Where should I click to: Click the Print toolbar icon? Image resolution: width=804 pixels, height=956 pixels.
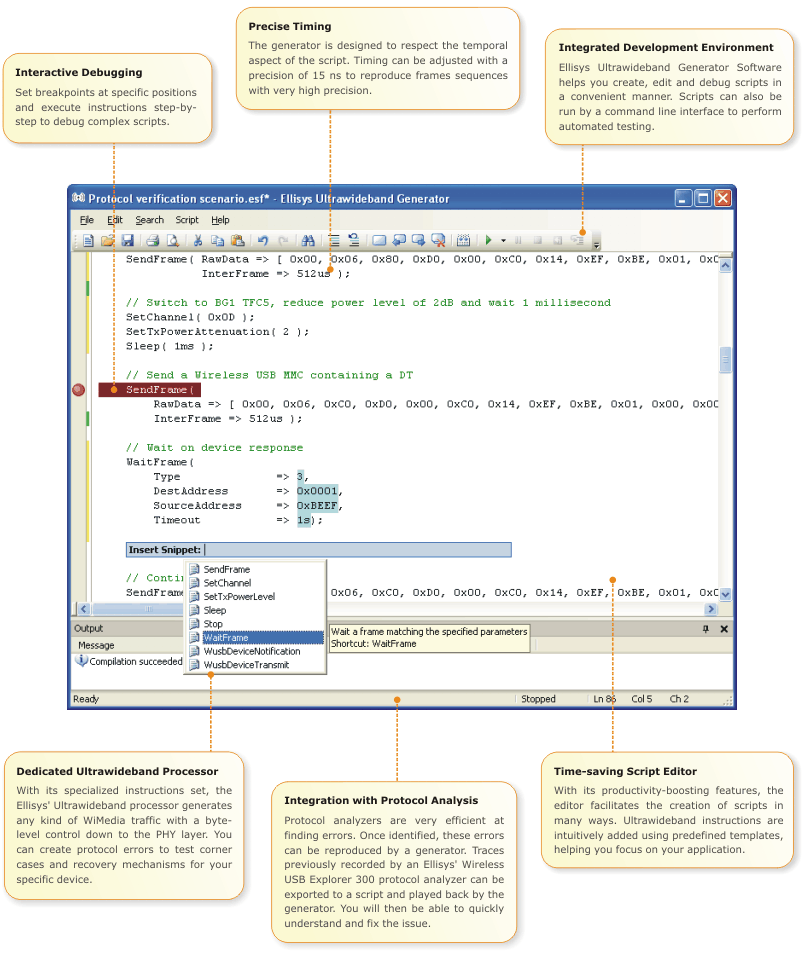[x=152, y=240]
